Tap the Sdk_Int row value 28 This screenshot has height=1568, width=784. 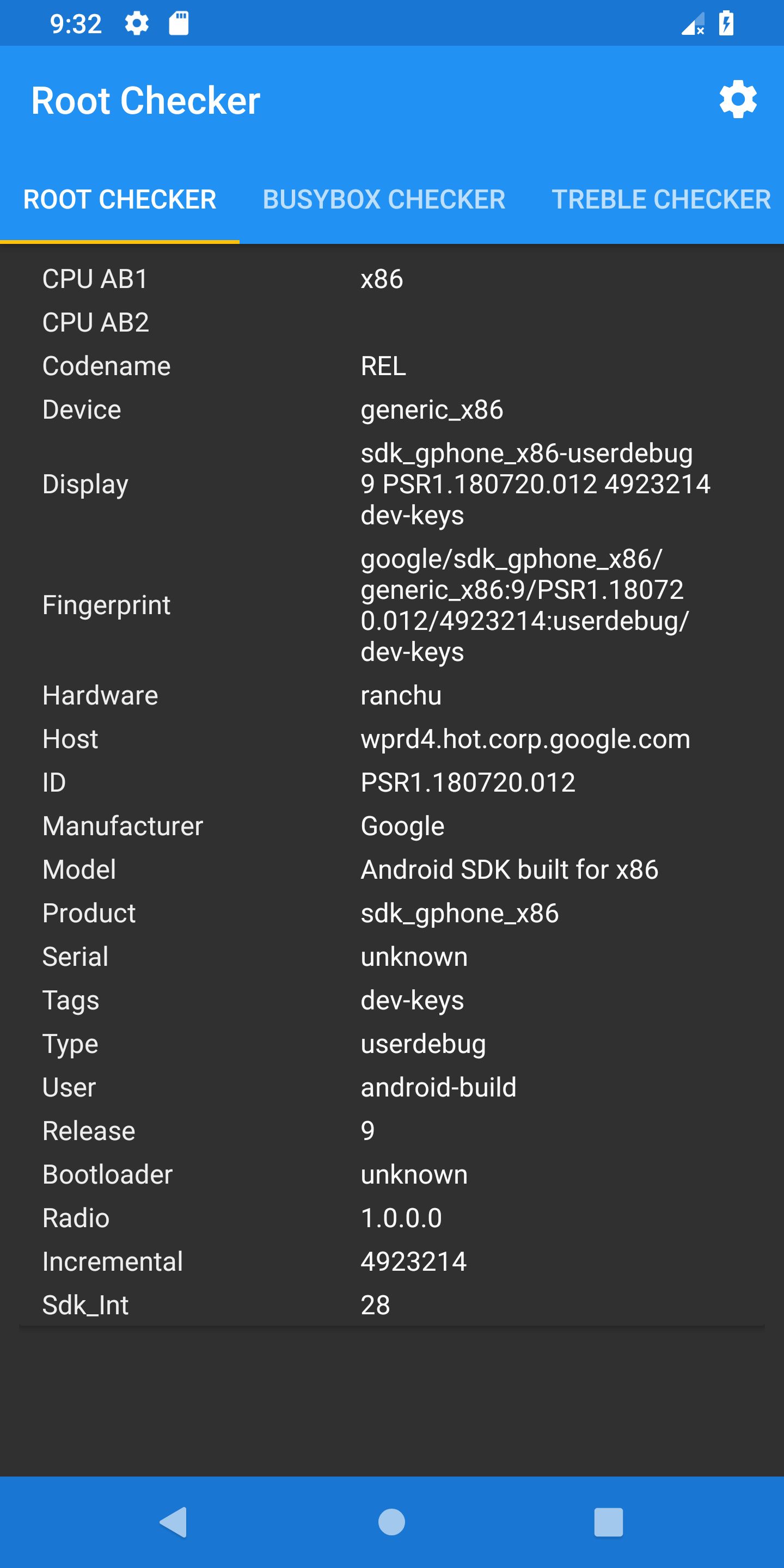pos(375,1305)
